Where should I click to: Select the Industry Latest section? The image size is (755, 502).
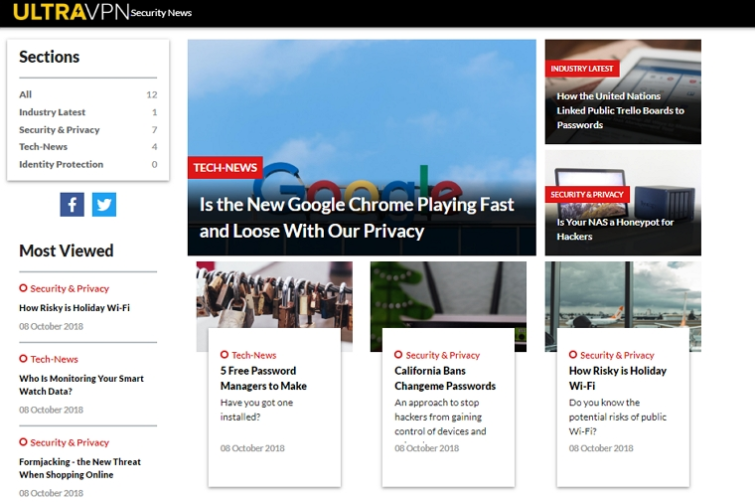pos(88,112)
